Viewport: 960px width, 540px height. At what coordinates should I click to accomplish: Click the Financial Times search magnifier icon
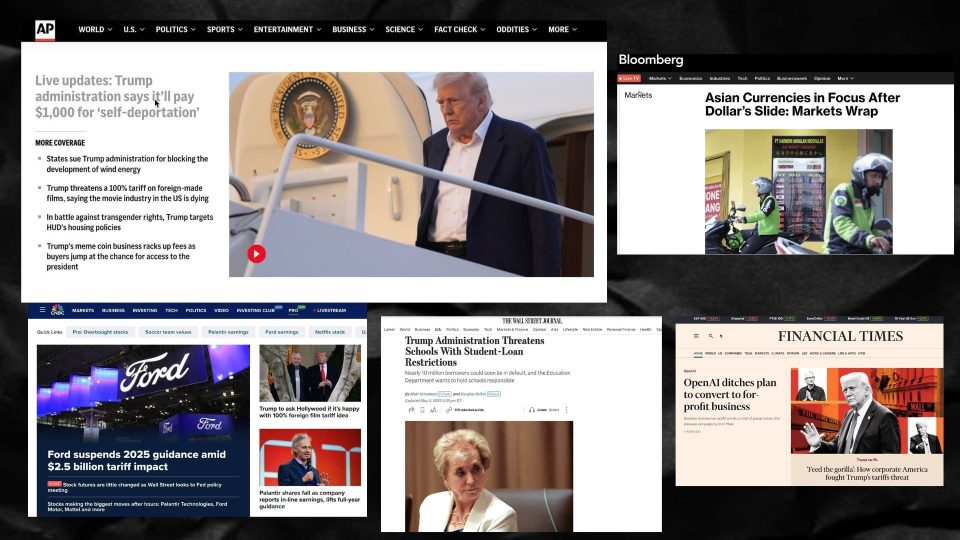click(x=711, y=336)
